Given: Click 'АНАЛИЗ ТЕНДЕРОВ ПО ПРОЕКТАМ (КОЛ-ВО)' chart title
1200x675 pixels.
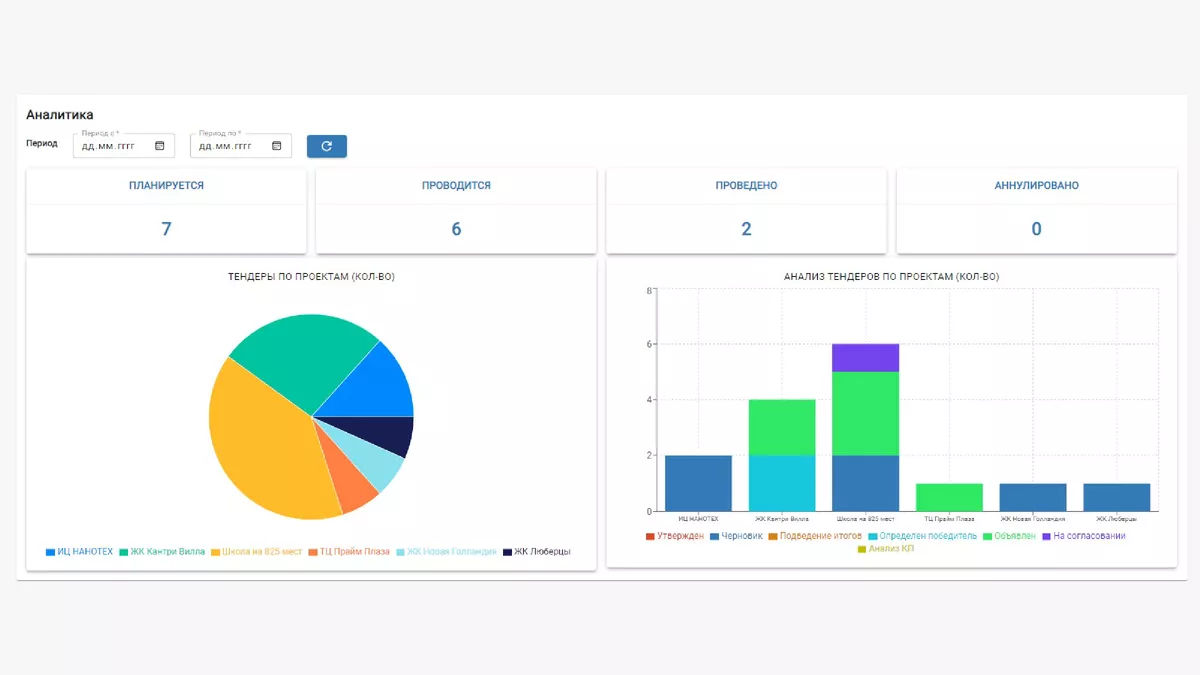Looking at the screenshot, I should (x=891, y=276).
